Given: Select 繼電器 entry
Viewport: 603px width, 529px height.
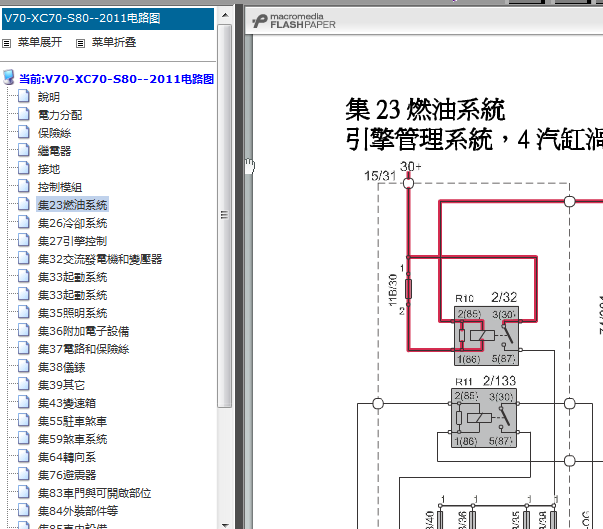Looking at the screenshot, I should (54, 151).
